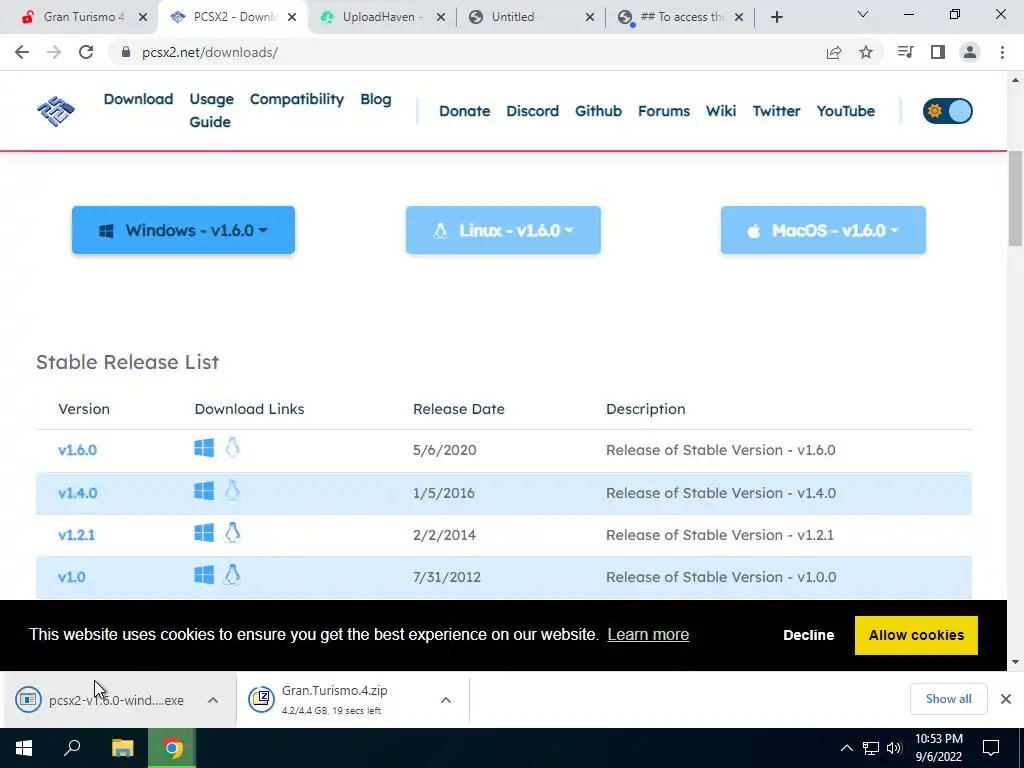Open Chrome side panel

coord(938,52)
